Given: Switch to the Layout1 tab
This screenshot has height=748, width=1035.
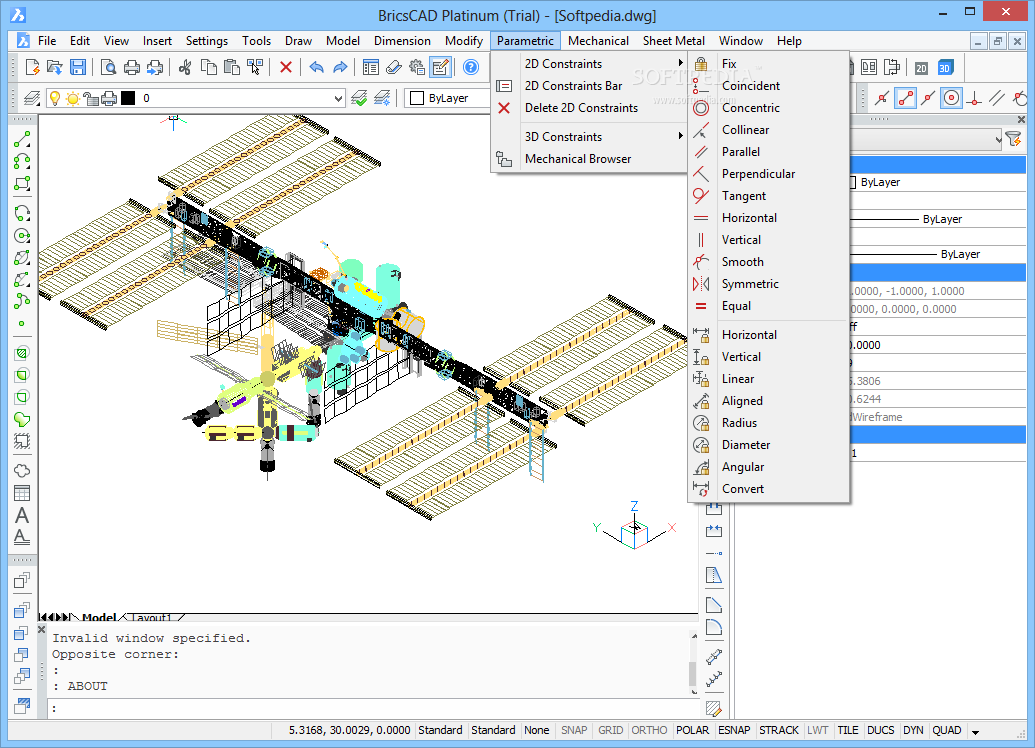Looking at the screenshot, I should pyautogui.click(x=151, y=618).
